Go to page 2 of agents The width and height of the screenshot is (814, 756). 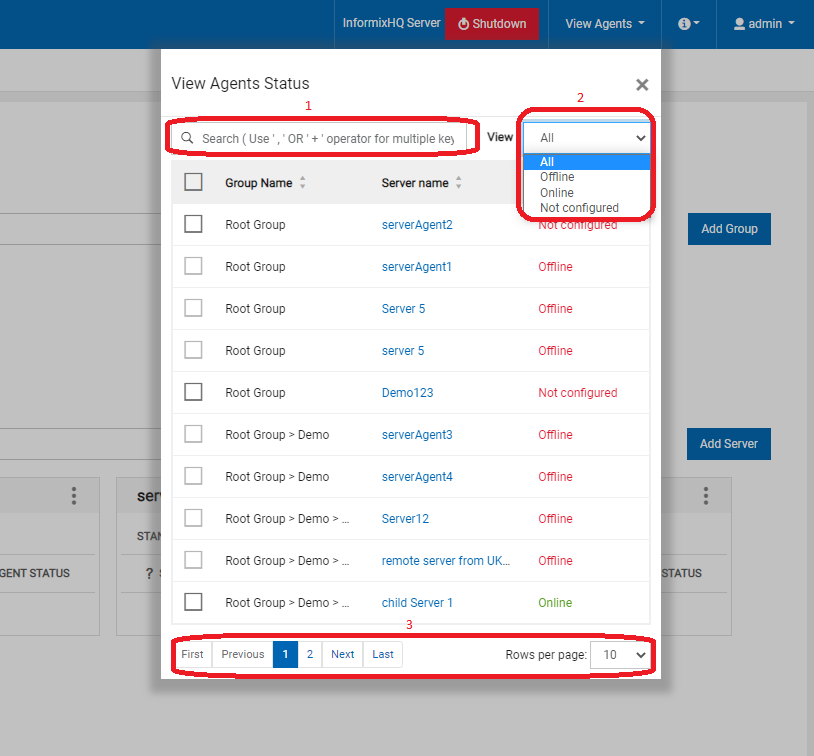tap(310, 655)
